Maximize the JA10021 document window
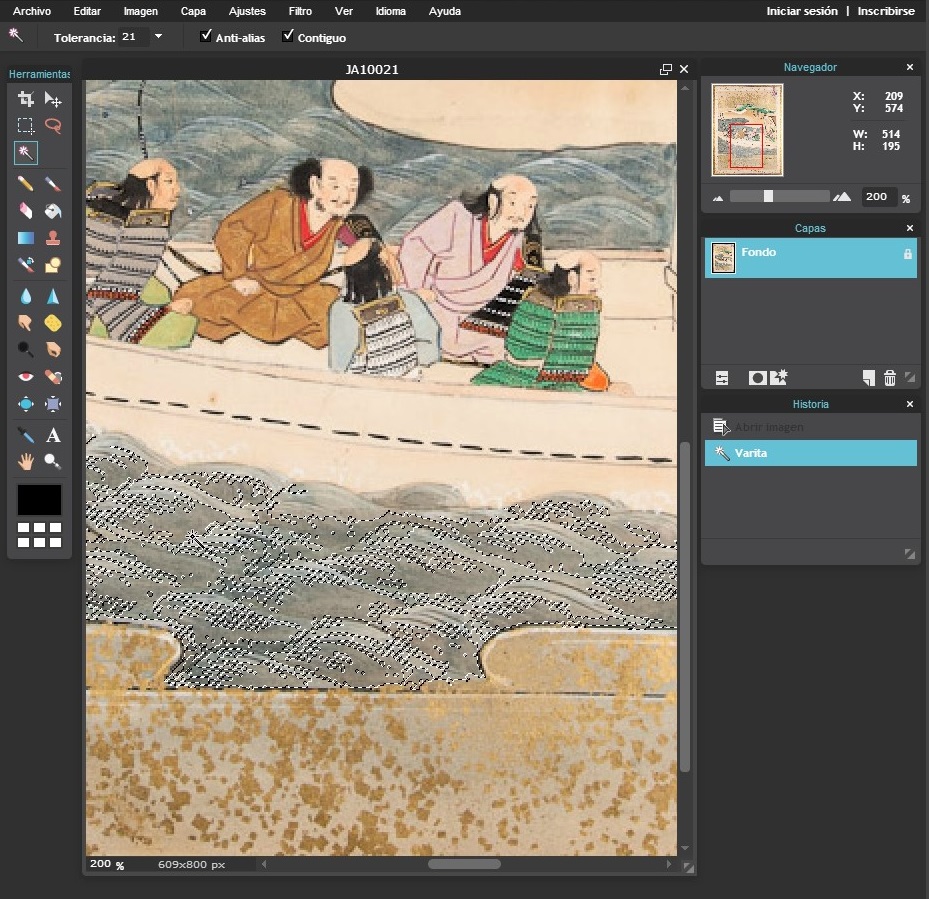This screenshot has width=929, height=899. [x=665, y=69]
